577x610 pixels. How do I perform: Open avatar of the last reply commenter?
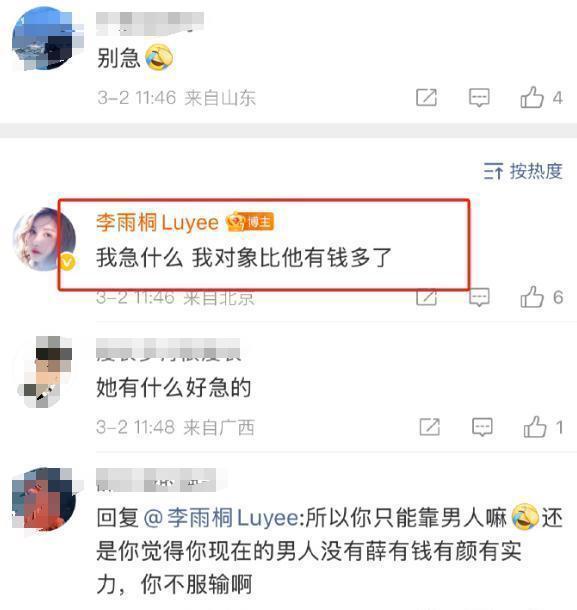pos(44,499)
